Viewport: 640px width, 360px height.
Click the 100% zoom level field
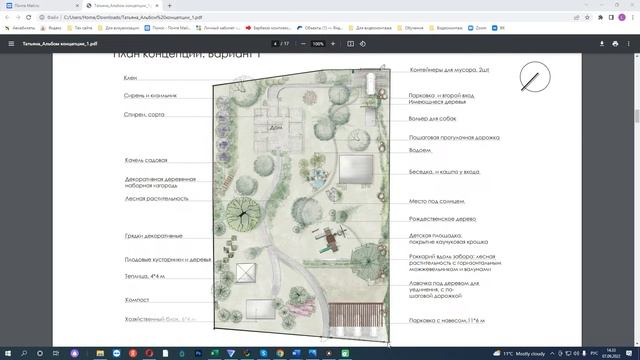pos(318,44)
